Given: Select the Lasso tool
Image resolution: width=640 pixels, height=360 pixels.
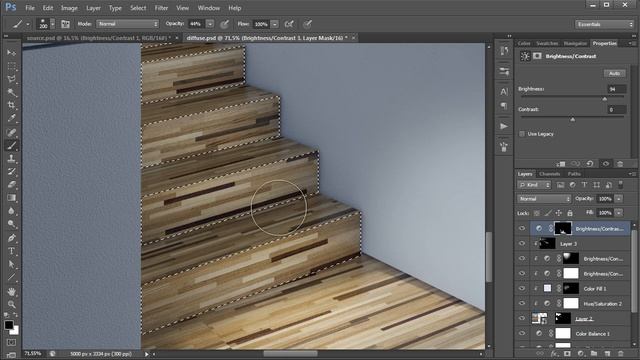Looking at the screenshot, I should point(11,79).
